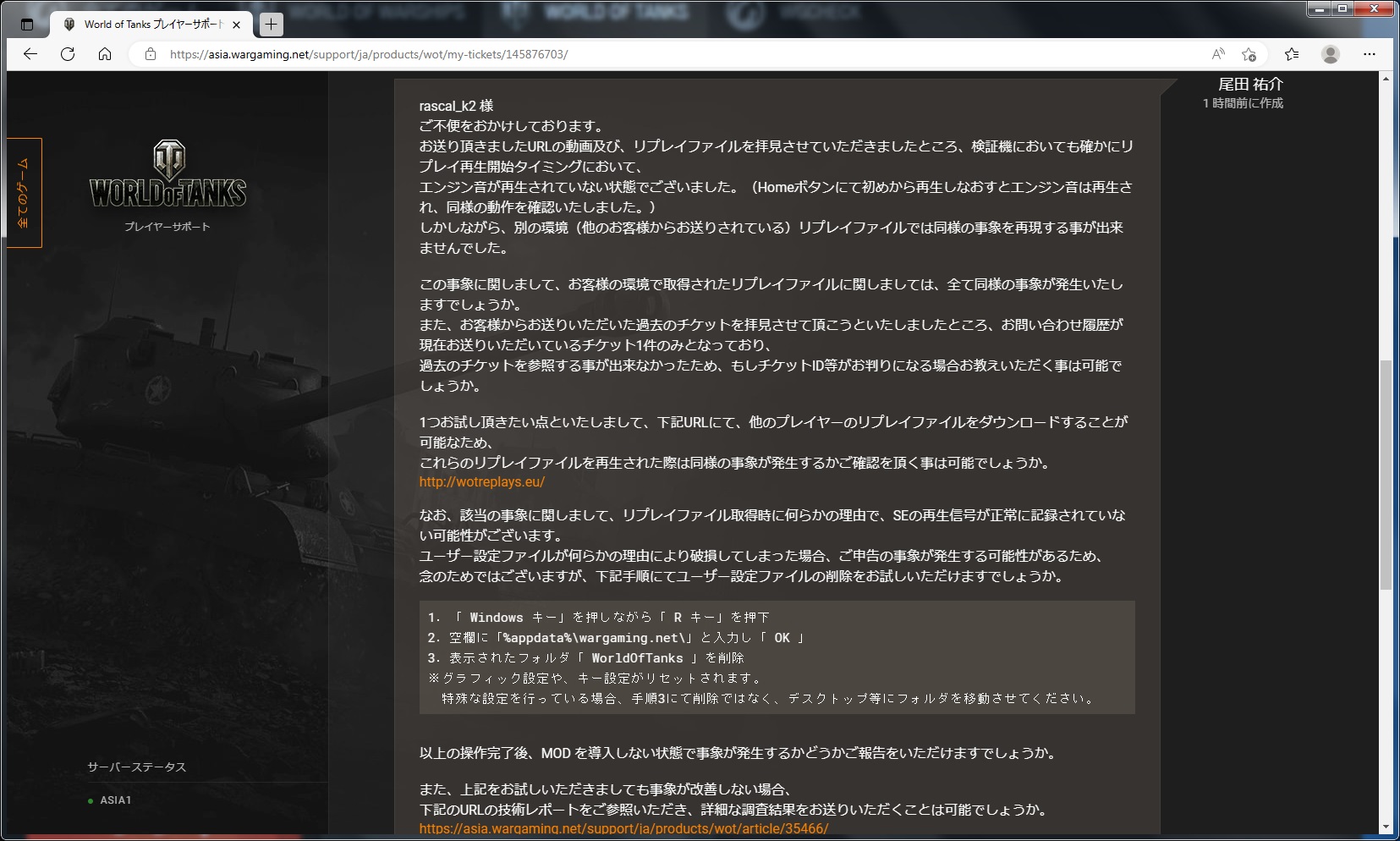Open a new browser tab

pyautogui.click(x=271, y=25)
